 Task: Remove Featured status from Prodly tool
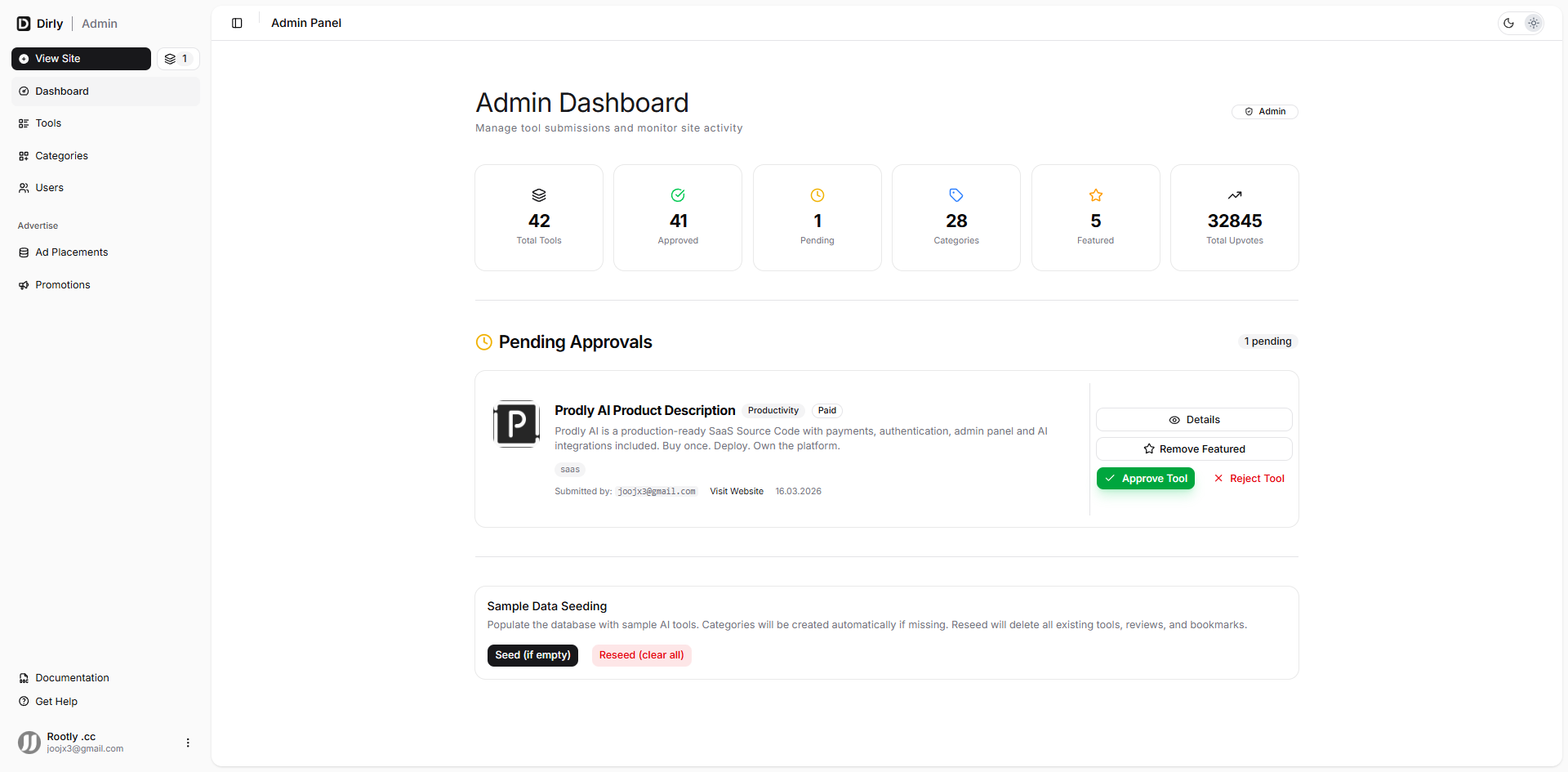point(1193,449)
